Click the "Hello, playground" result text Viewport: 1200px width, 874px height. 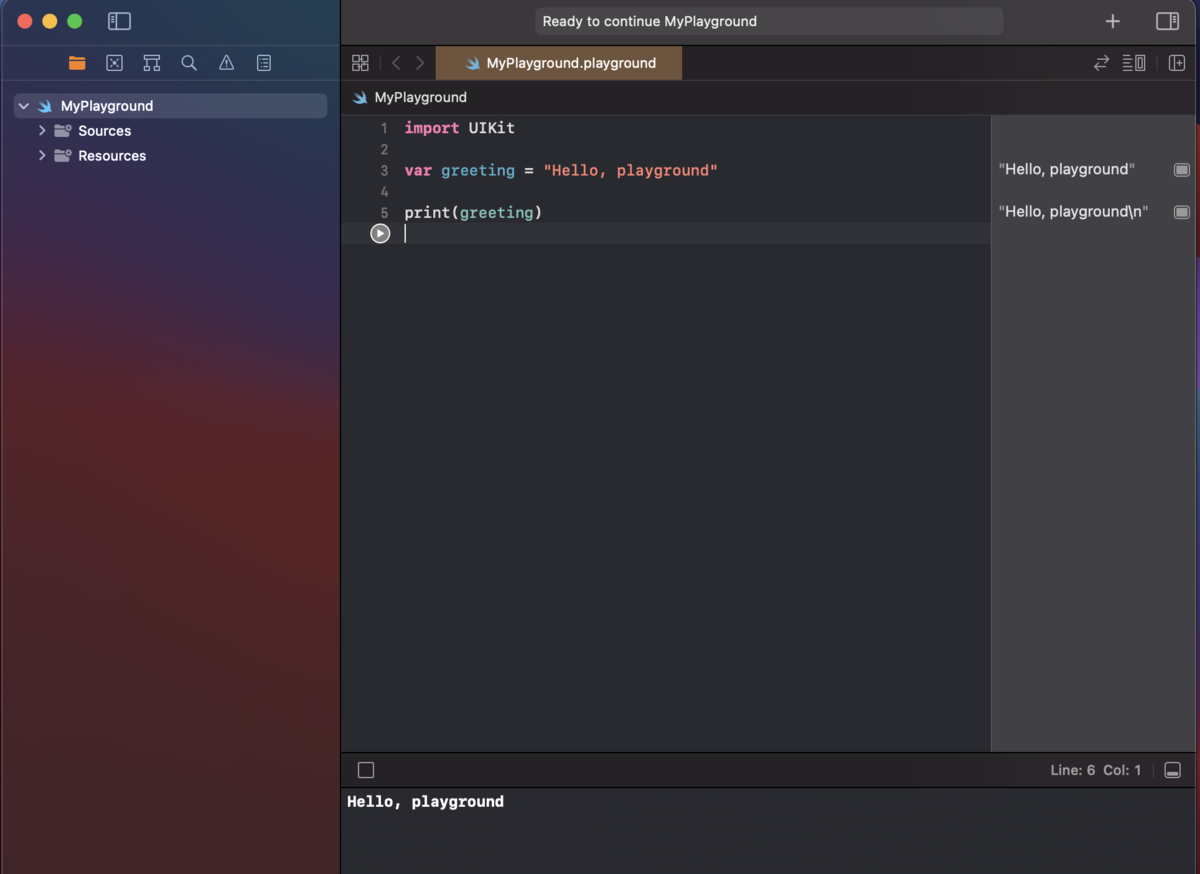tap(1067, 170)
